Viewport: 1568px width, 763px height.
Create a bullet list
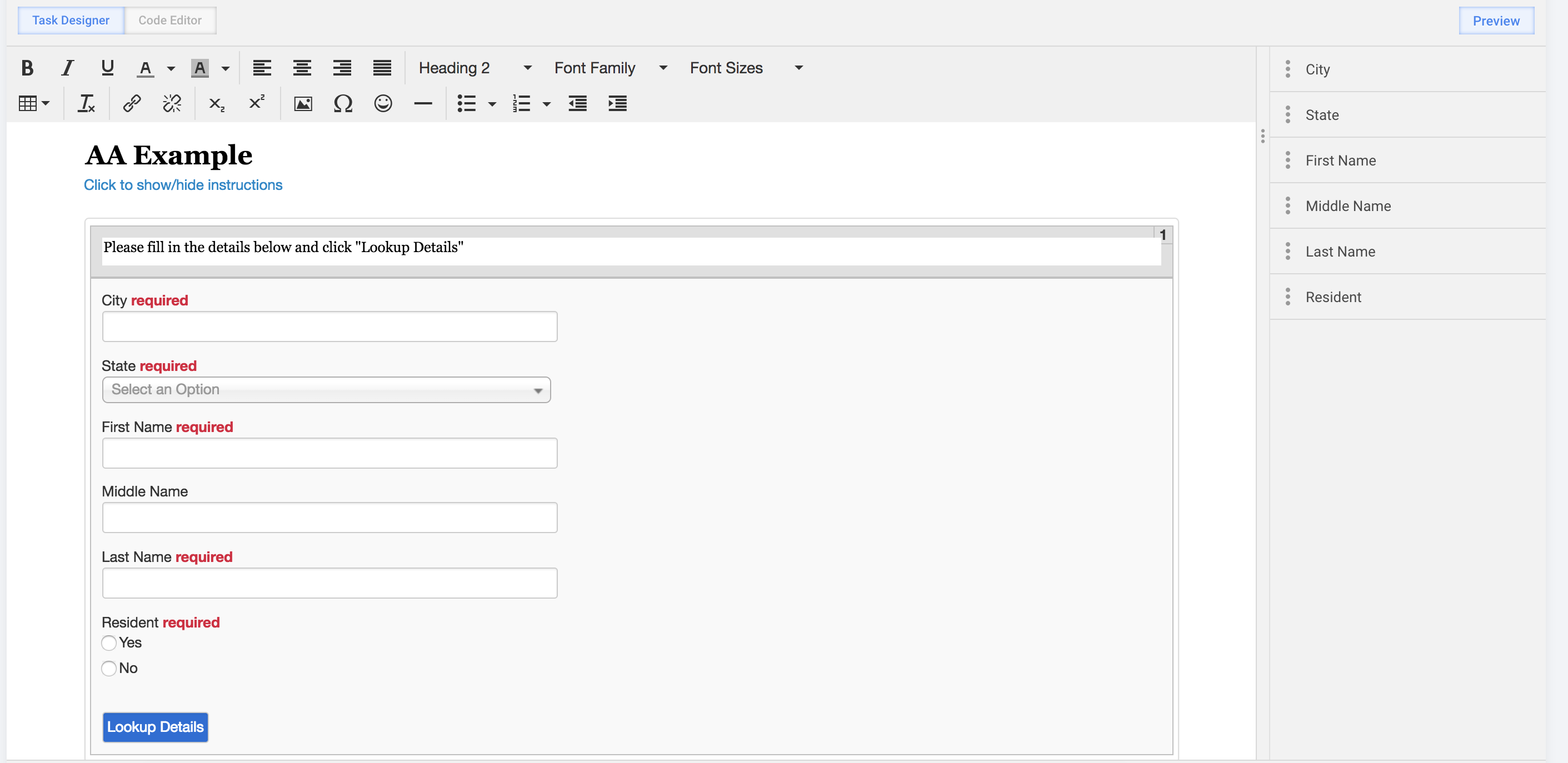click(x=466, y=103)
